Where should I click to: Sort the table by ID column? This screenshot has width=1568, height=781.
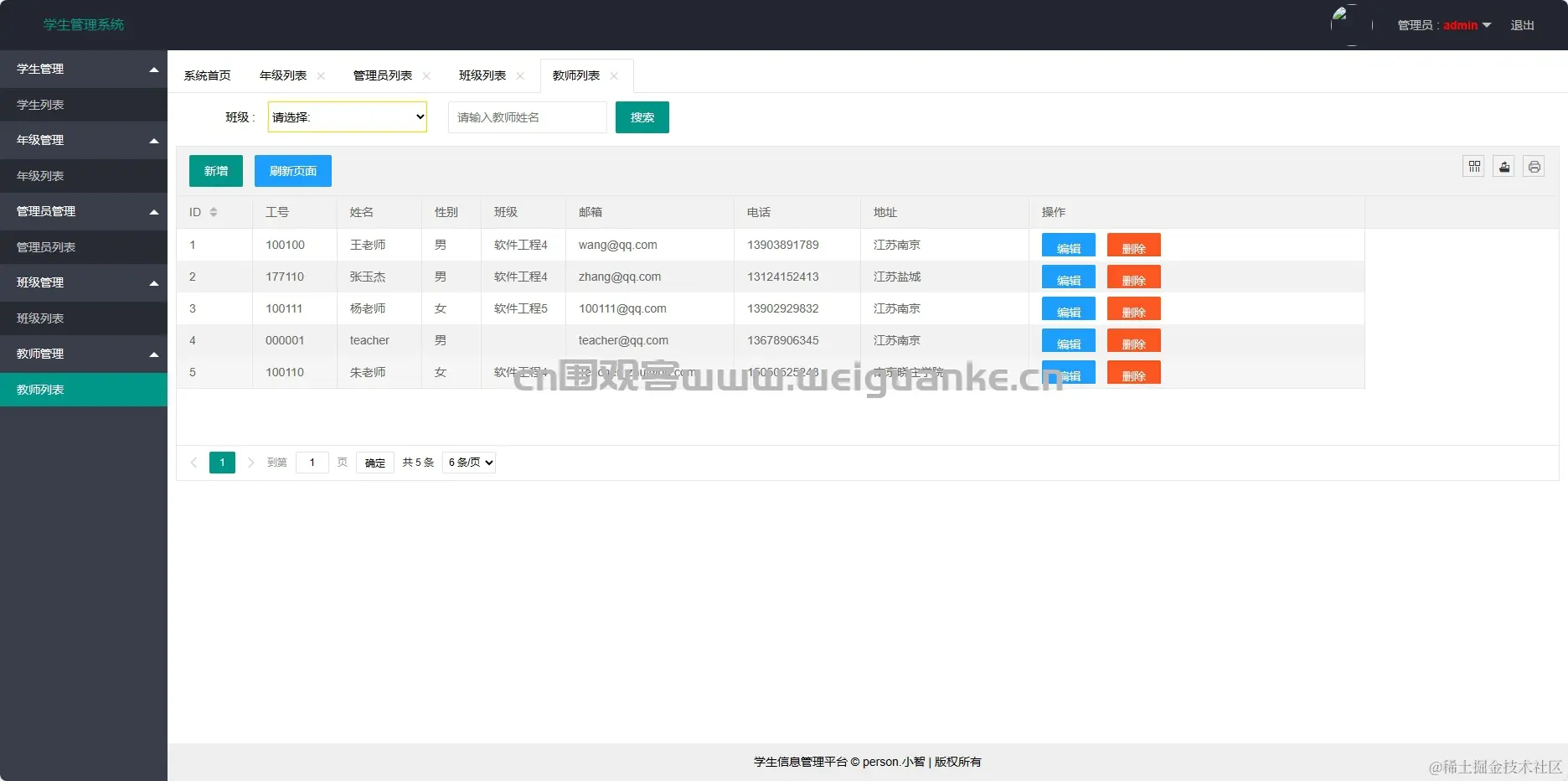(214, 212)
